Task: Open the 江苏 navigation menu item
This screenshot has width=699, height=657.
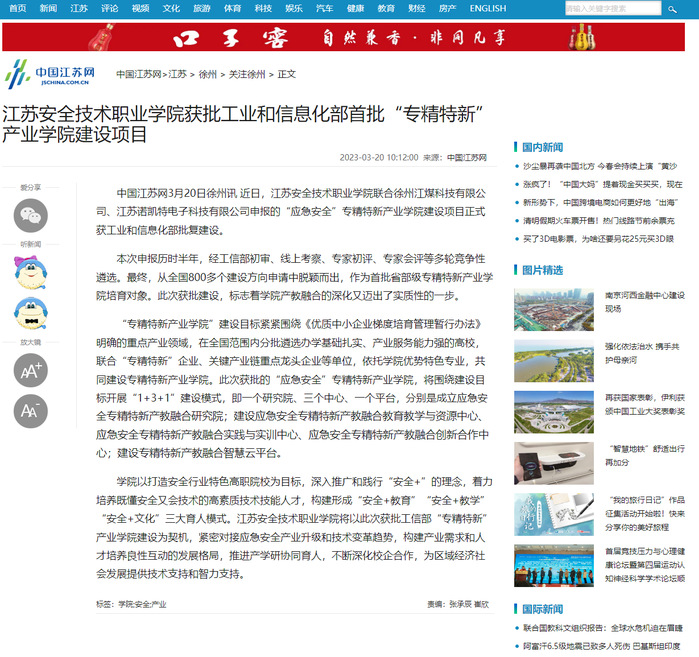Action: click(79, 8)
